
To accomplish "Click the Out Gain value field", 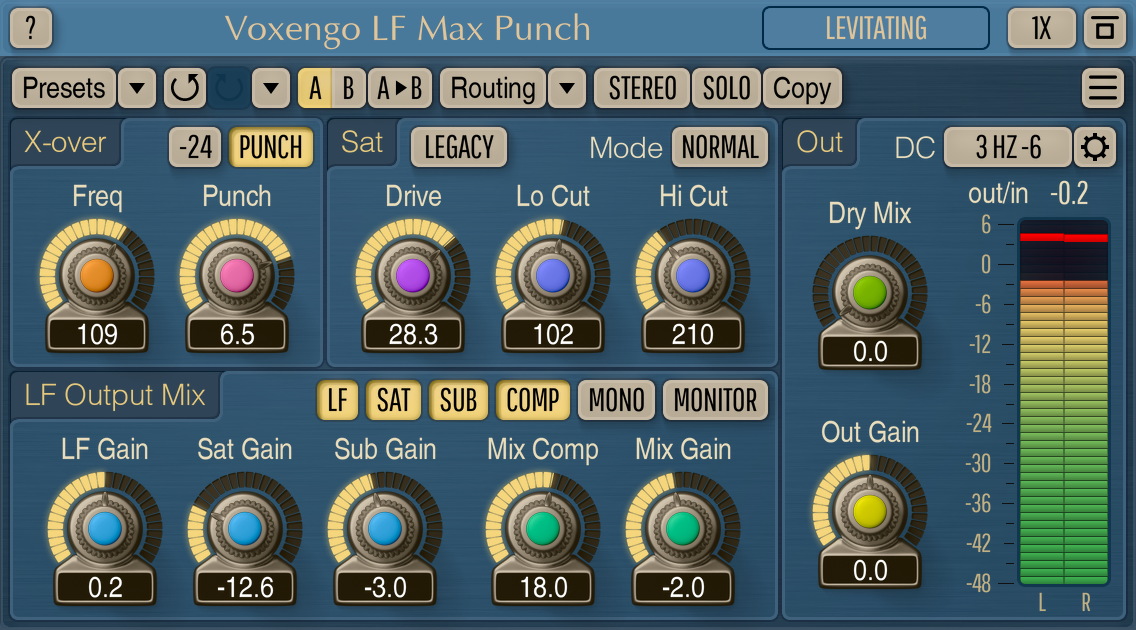I will (x=869, y=571).
